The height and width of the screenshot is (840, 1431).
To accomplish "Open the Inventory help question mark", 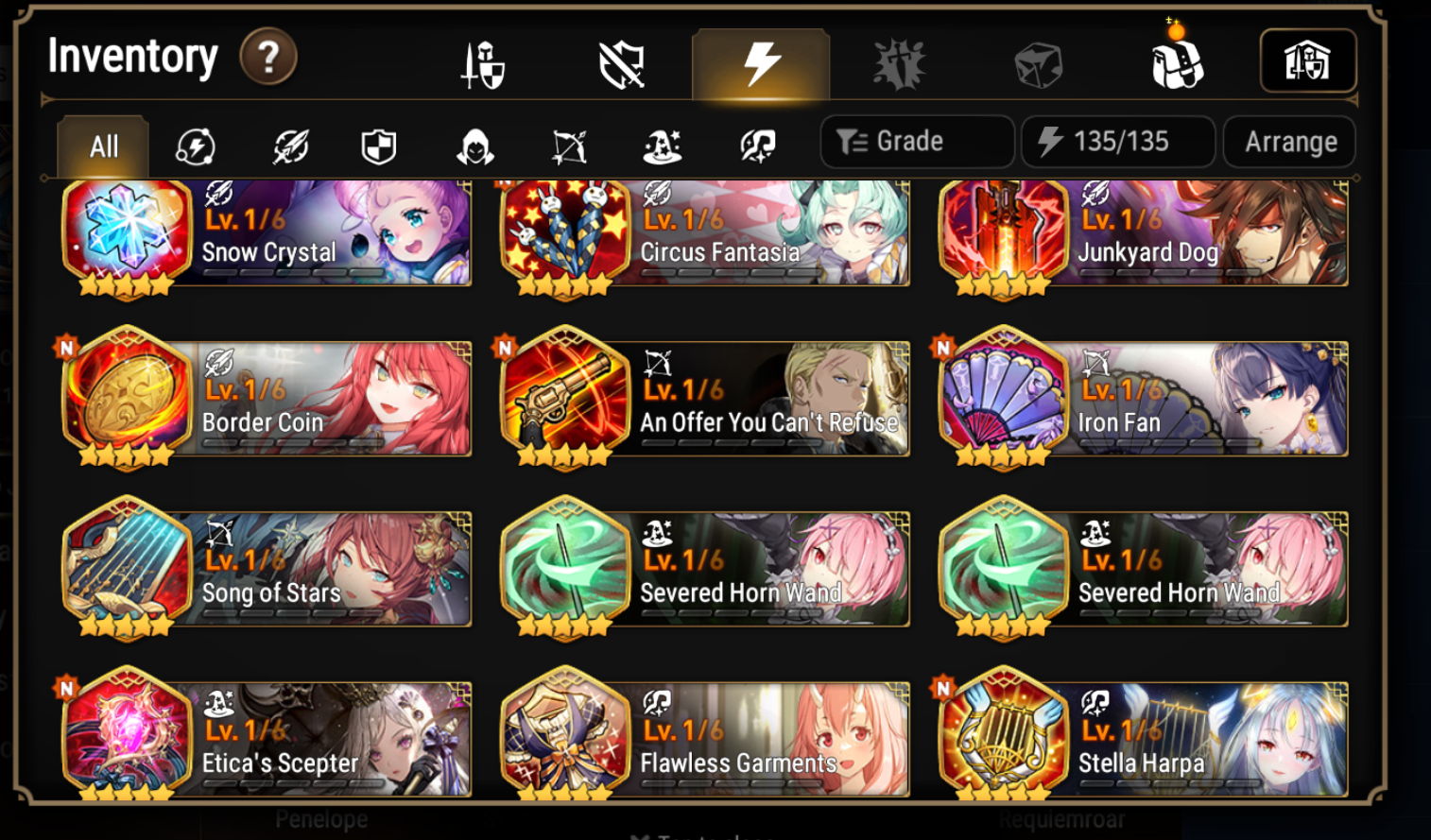I will [268, 58].
